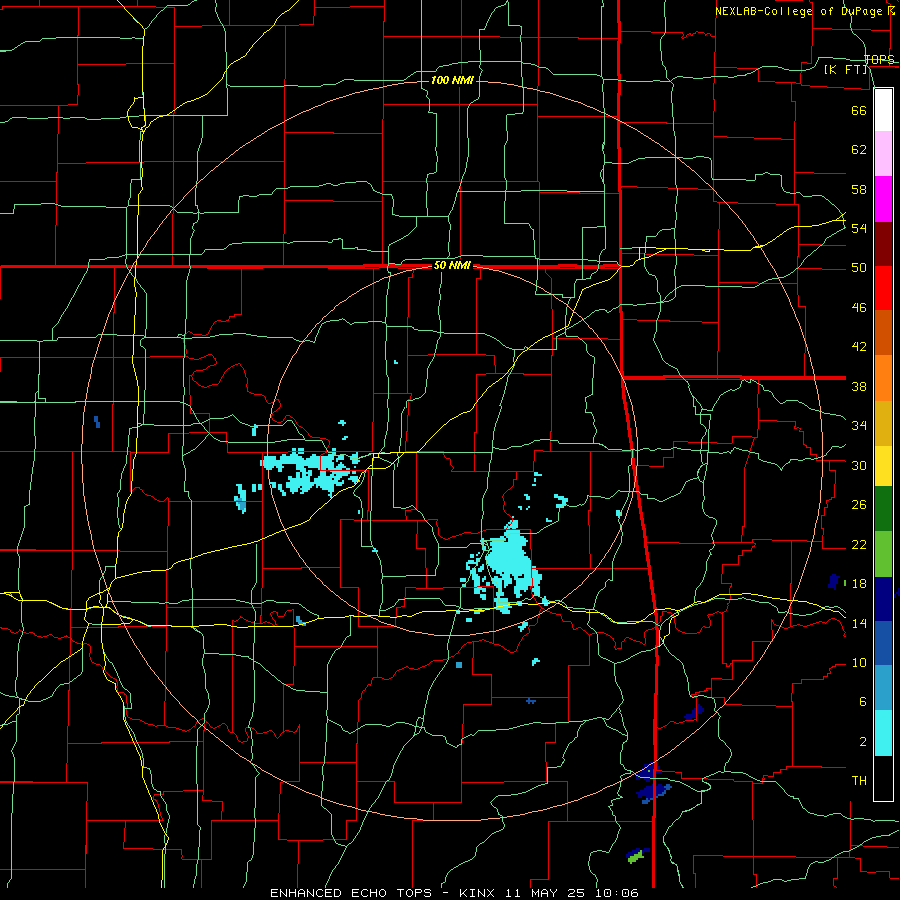Viewport: 900px width, 900px height.
Task: Click legend value "10"
Action: [859, 663]
